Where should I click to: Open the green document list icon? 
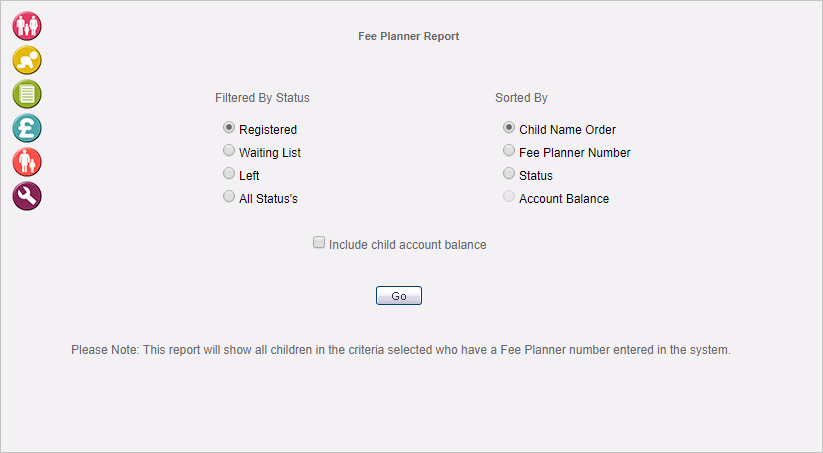click(27, 94)
